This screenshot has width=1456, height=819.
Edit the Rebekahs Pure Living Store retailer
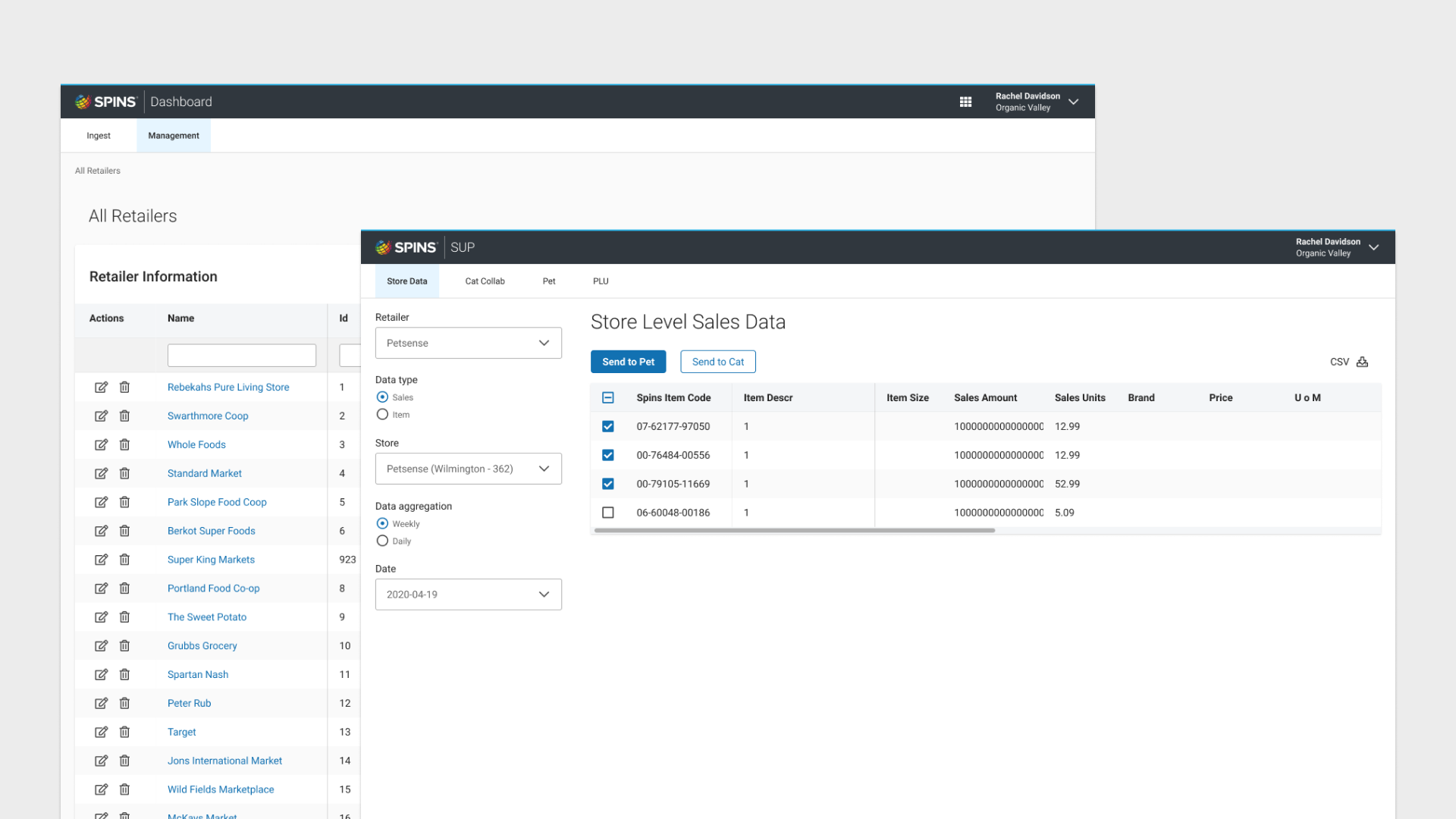(x=101, y=388)
